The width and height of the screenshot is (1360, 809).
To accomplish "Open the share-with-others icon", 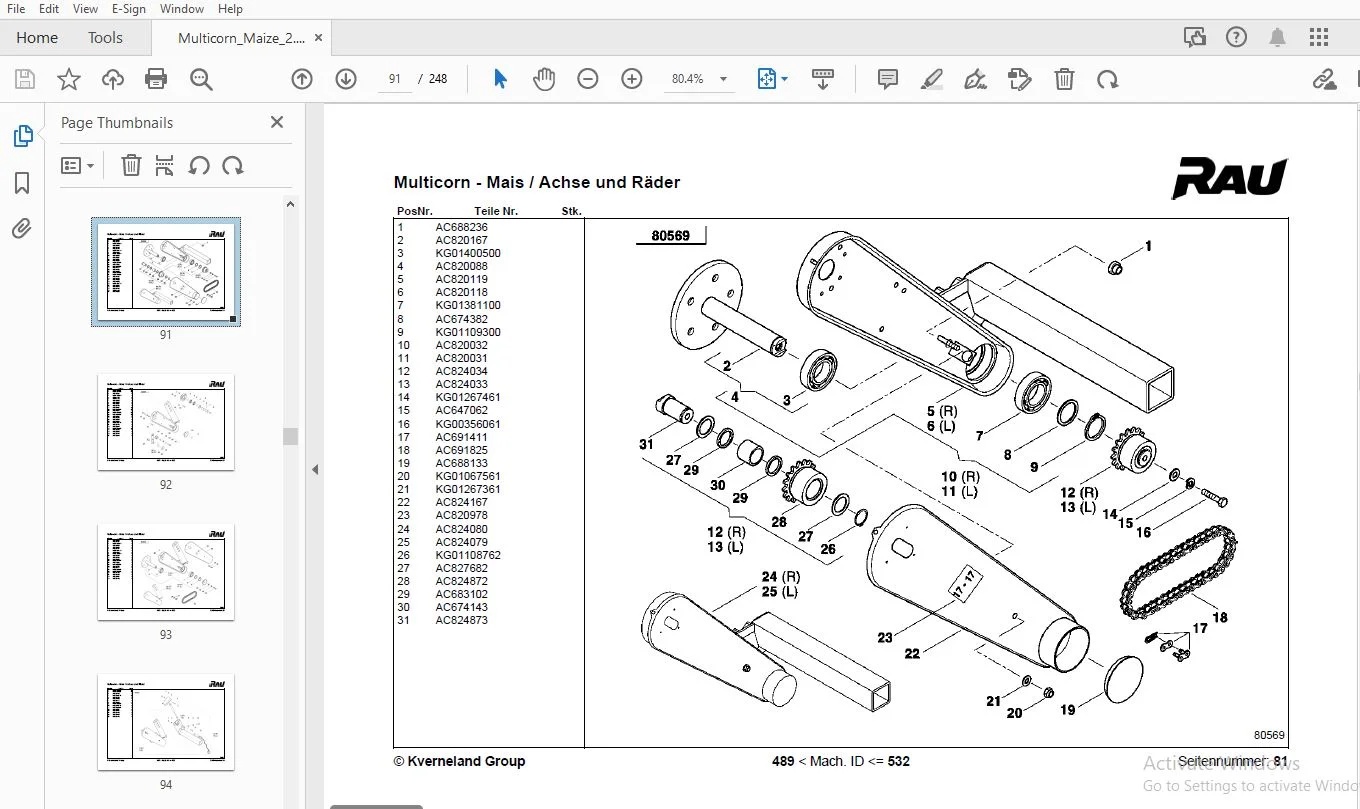I will point(1195,38).
